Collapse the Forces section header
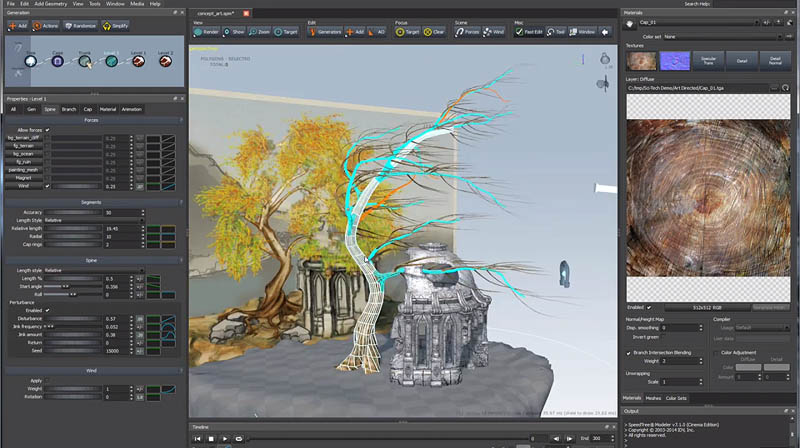The width and height of the screenshot is (800, 448). tap(94, 120)
